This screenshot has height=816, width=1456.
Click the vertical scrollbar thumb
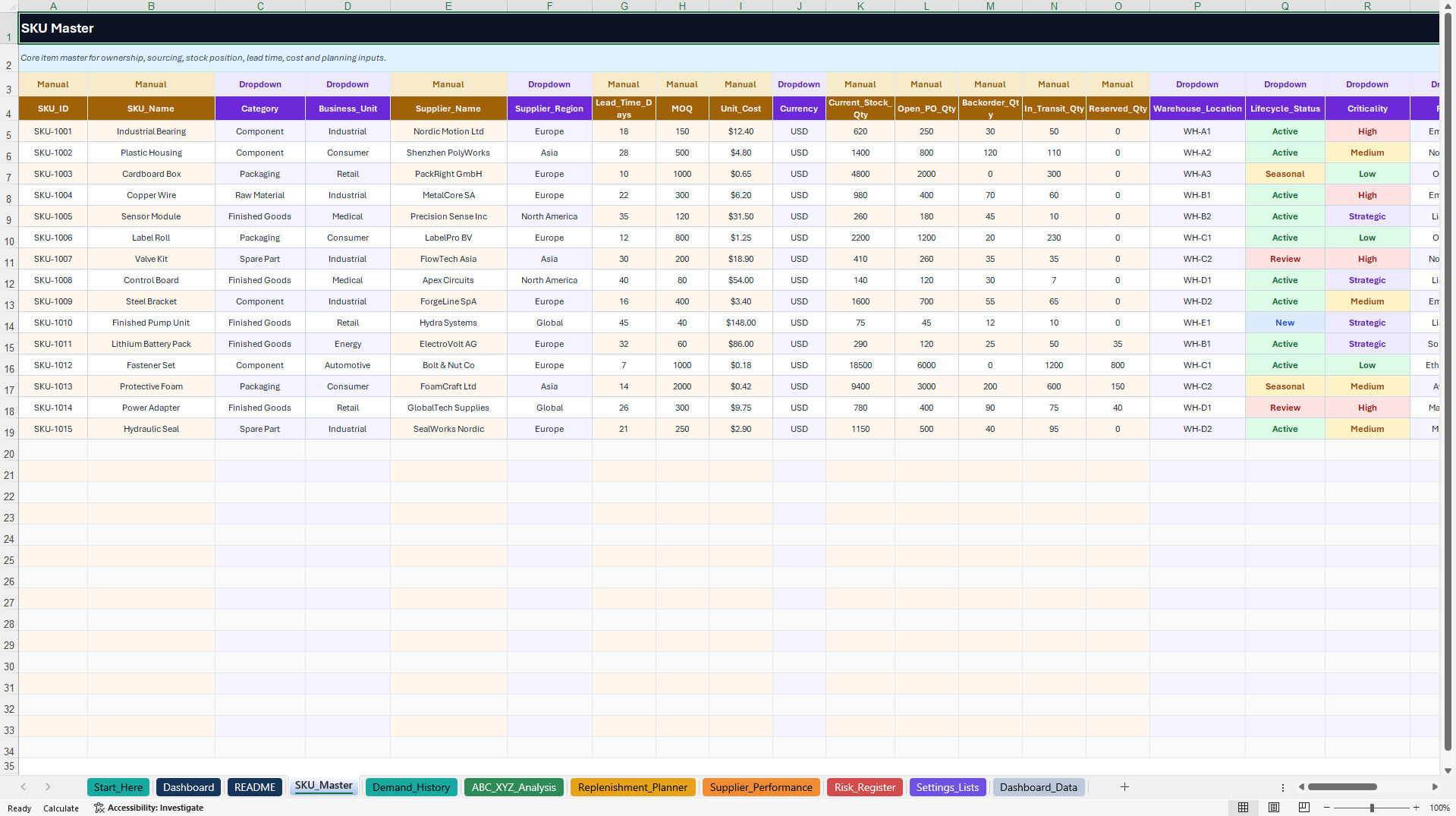click(1448, 381)
